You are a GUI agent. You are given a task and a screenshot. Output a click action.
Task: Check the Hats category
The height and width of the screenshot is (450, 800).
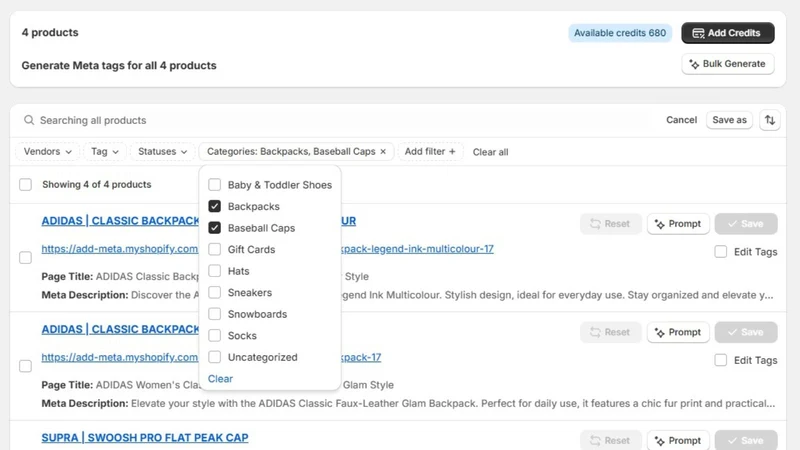214,270
